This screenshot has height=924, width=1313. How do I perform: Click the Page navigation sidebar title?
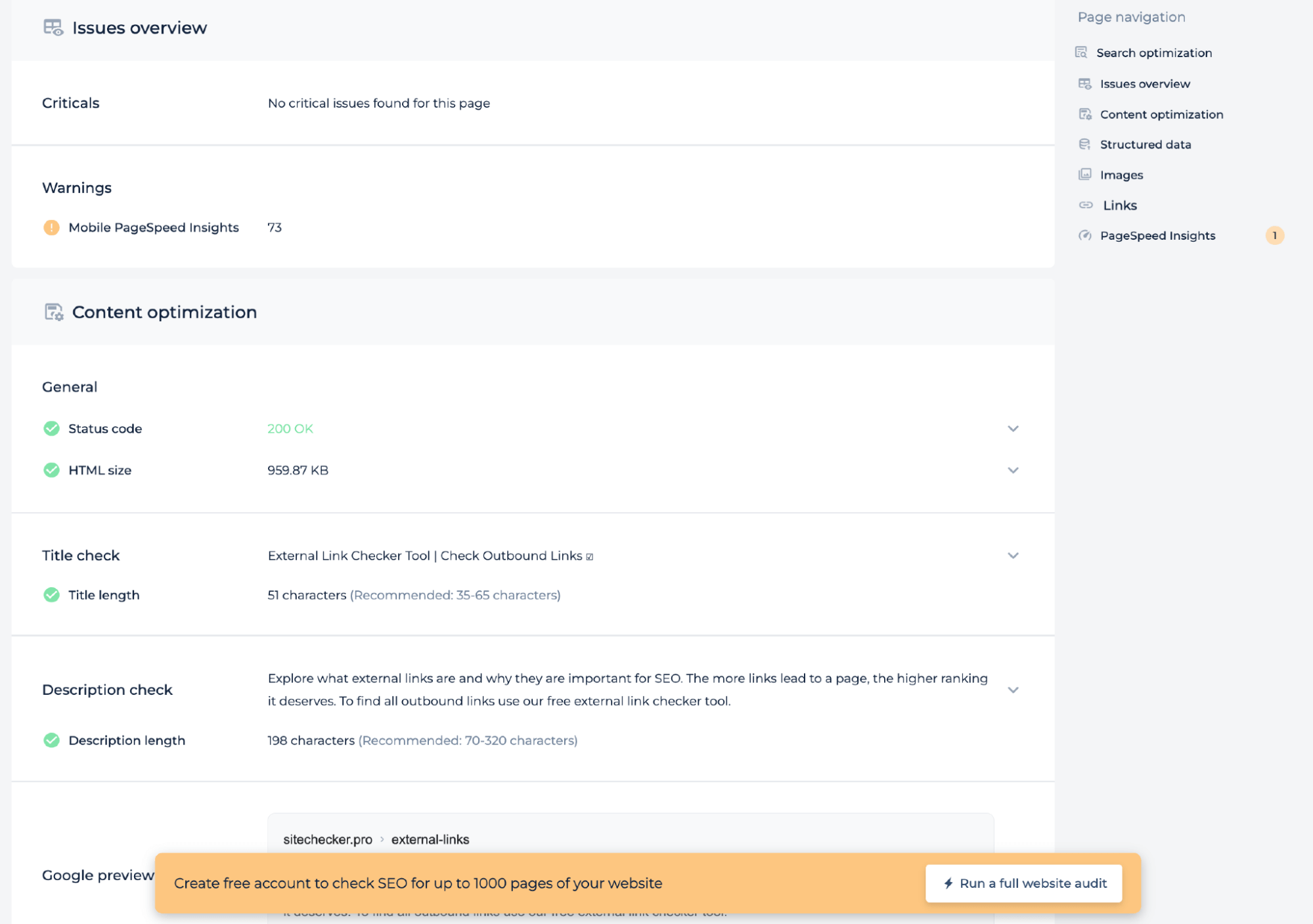tap(1131, 17)
